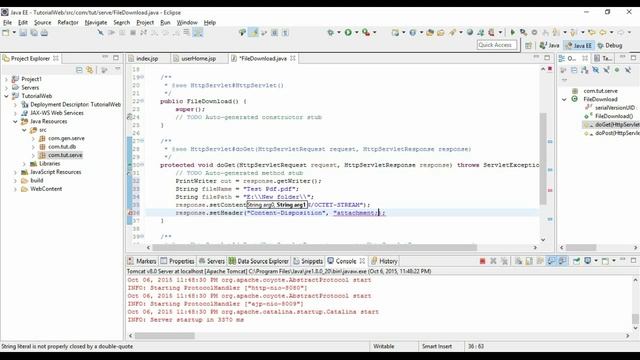Click the Save icon in the toolbar
This screenshot has width=640, height=360.
tap(23, 33)
